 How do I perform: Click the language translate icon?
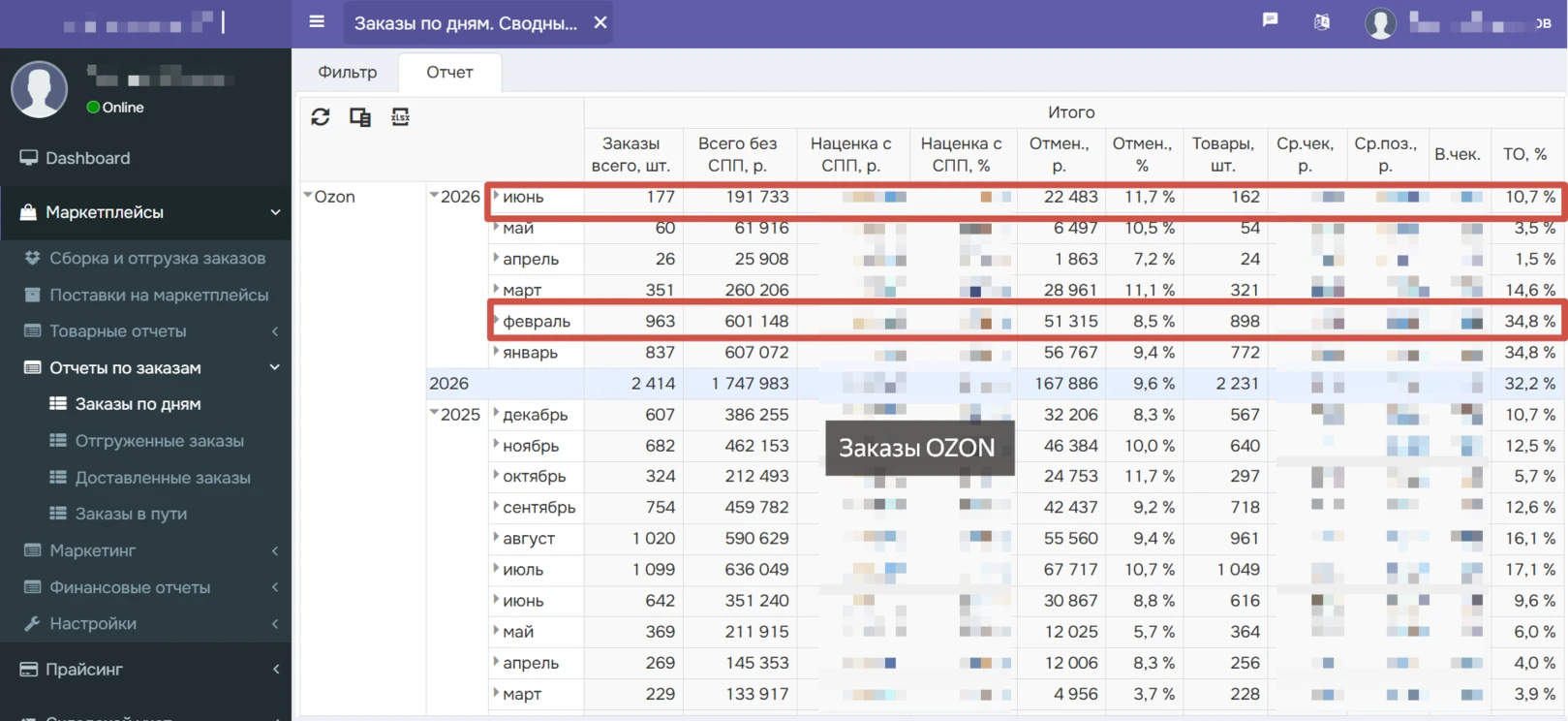(x=1322, y=21)
